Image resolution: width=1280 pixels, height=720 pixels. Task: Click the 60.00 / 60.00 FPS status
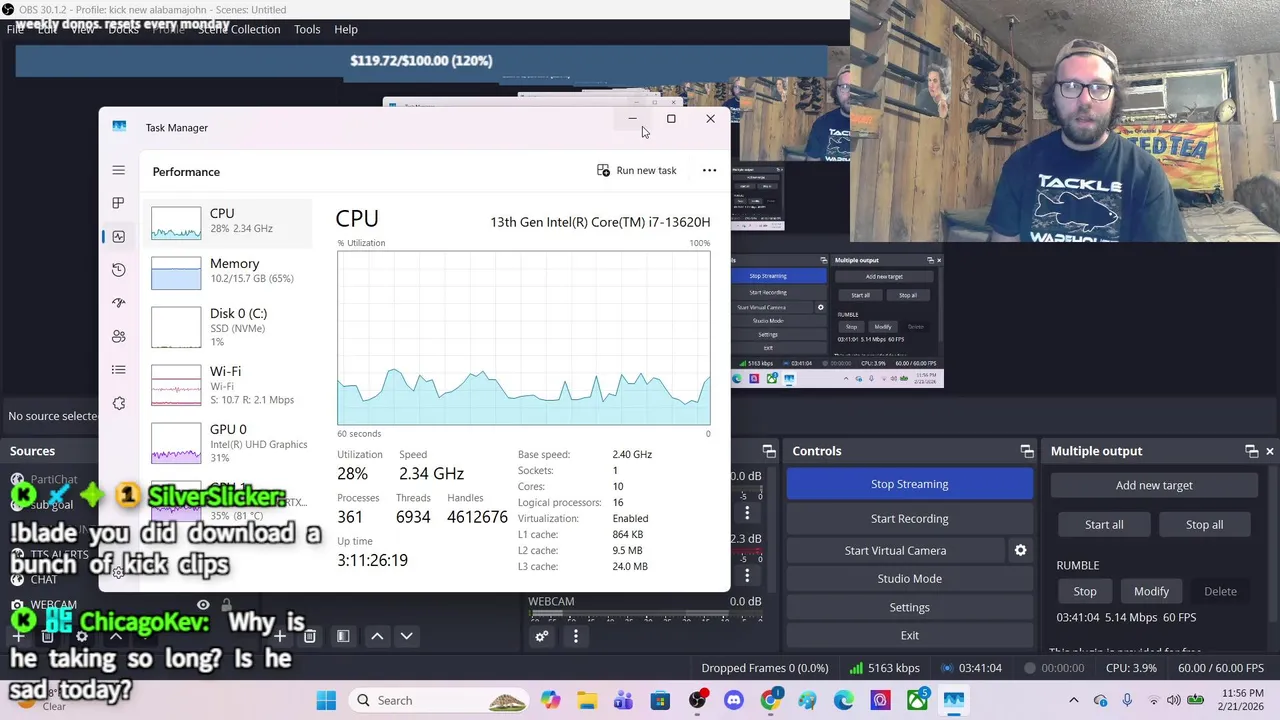coord(1220,668)
